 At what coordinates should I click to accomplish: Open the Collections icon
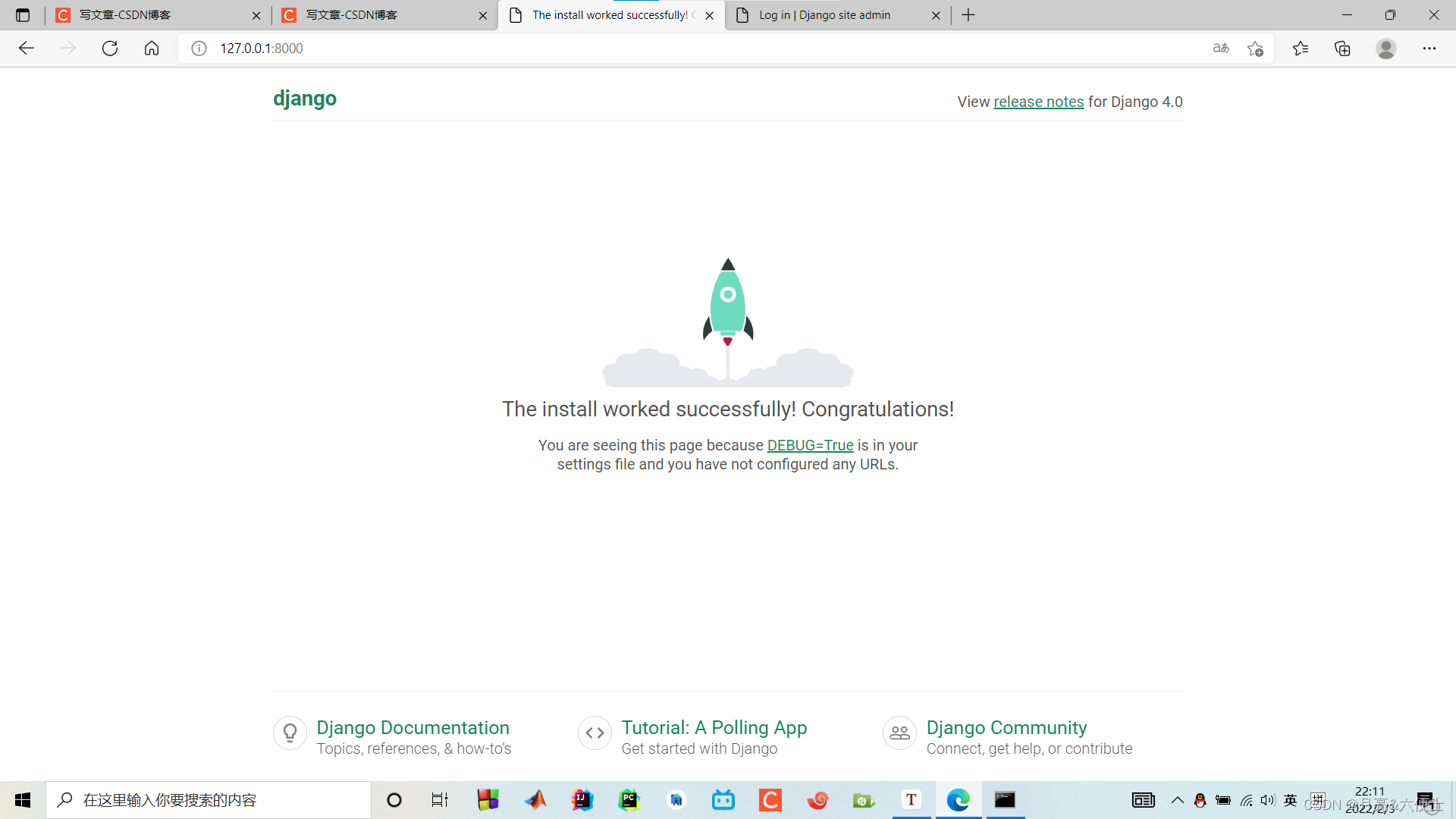point(1342,49)
